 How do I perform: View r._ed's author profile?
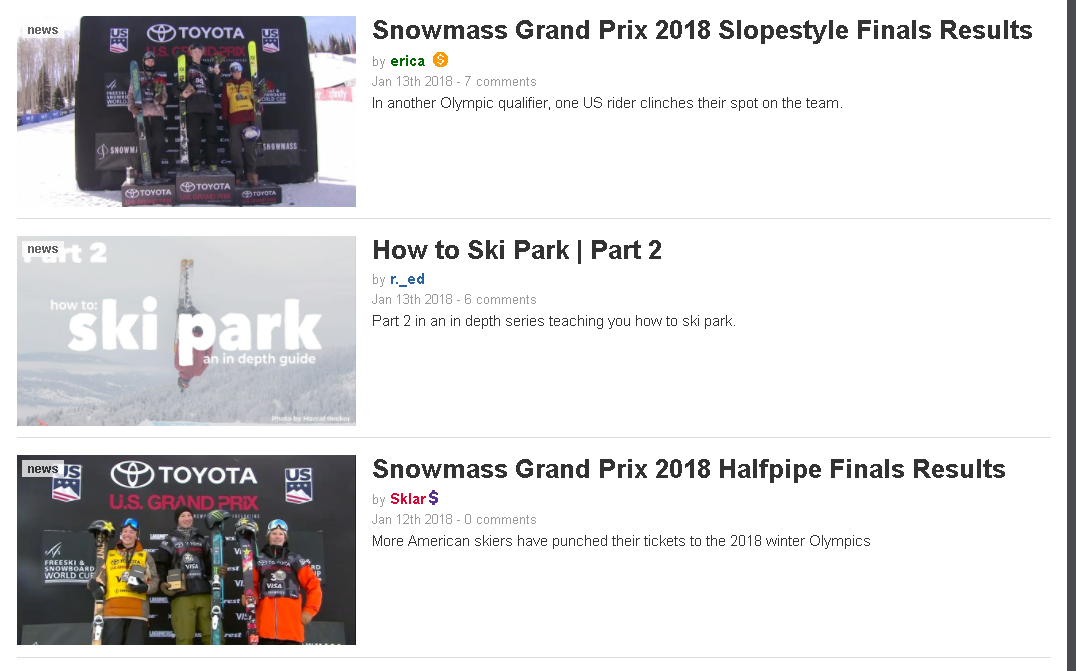[408, 279]
